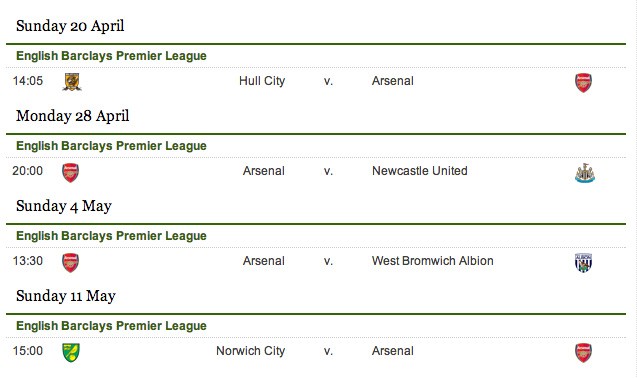
Task: Click the 15:00 kickoff time
Action: point(28,351)
